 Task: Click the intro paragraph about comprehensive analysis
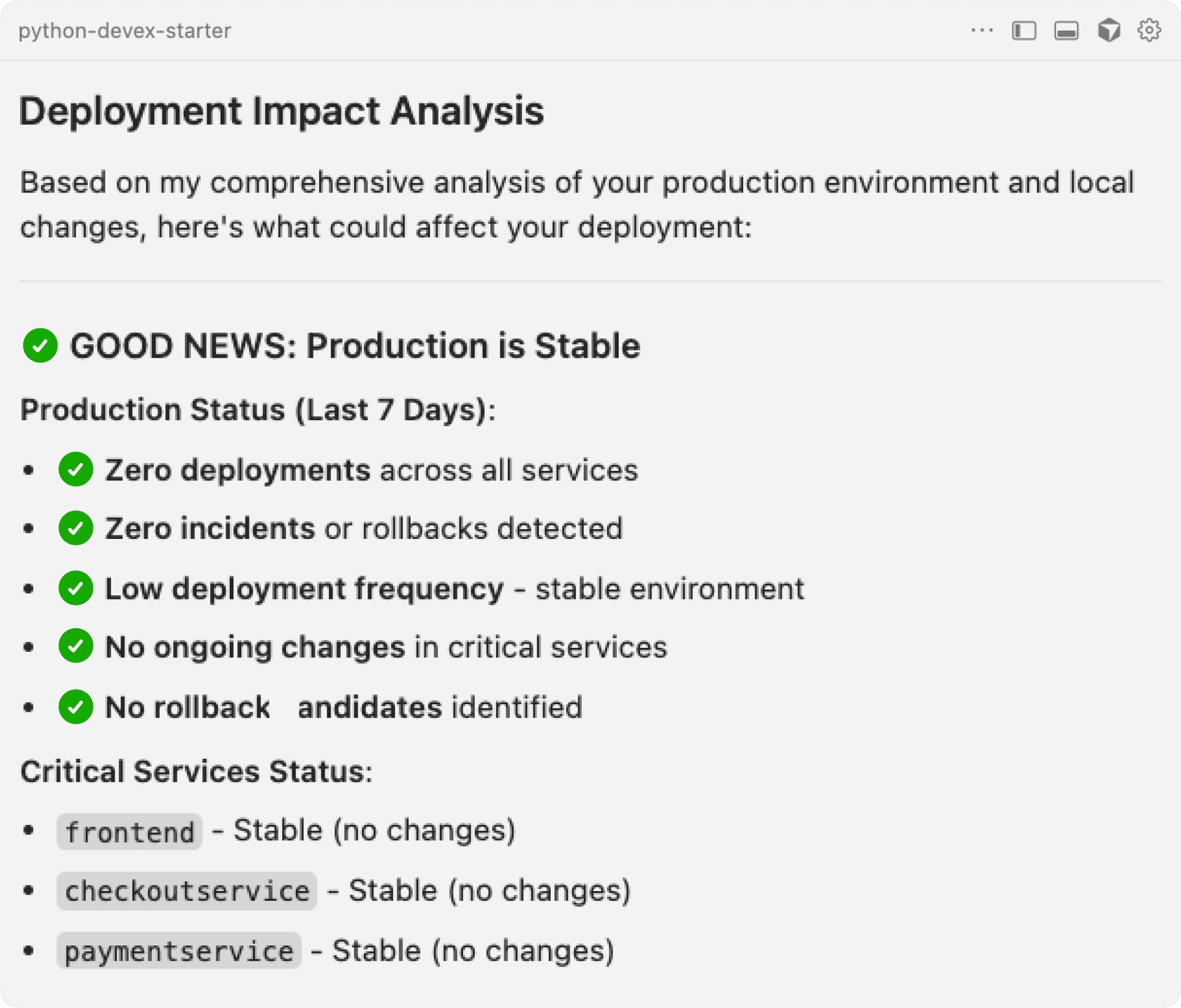577,205
